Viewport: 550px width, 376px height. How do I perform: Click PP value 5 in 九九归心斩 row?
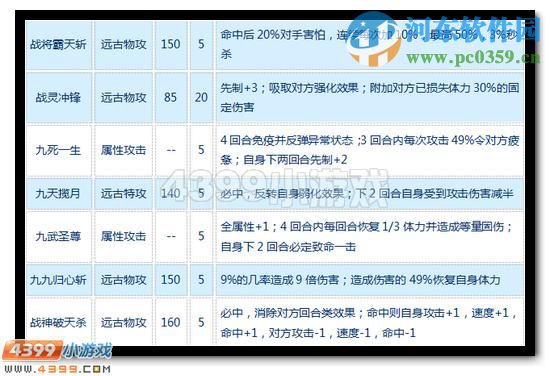(x=201, y=280)
